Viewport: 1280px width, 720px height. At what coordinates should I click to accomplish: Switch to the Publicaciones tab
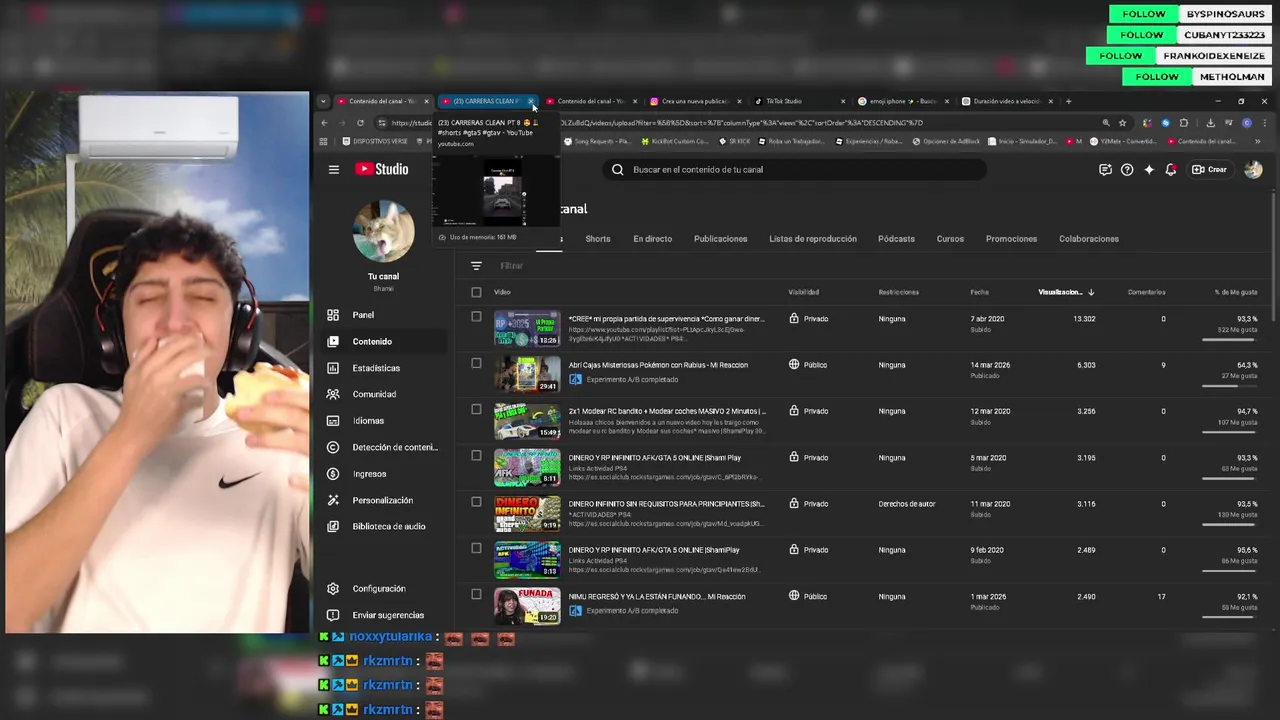[721, 239]
